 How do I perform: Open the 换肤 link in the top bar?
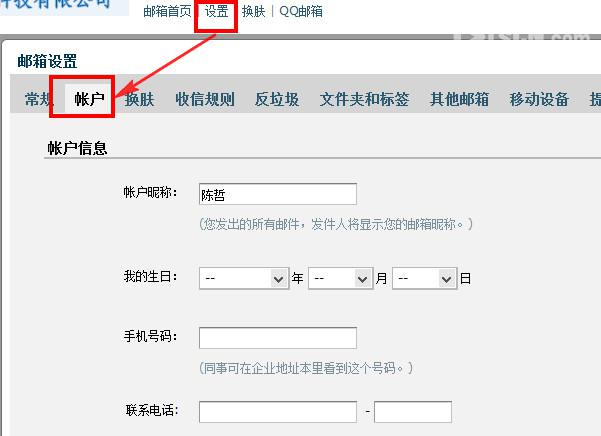[253, 11]
